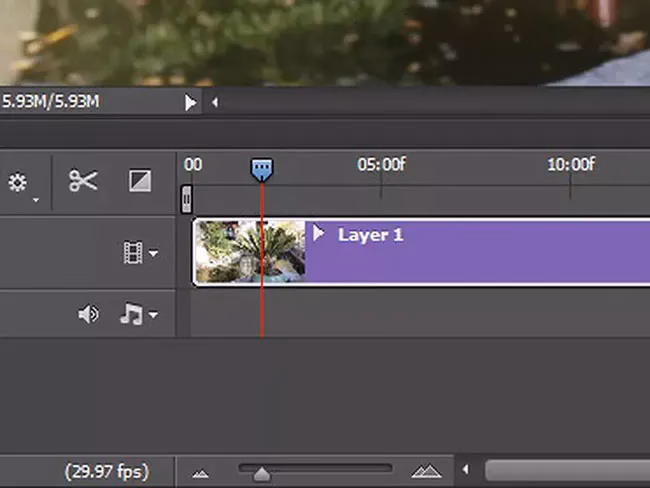The width and height of the screenshot is (650, 488).
Task: Expand the Layer 1 clip triangle
Action: tap(319, 233)
